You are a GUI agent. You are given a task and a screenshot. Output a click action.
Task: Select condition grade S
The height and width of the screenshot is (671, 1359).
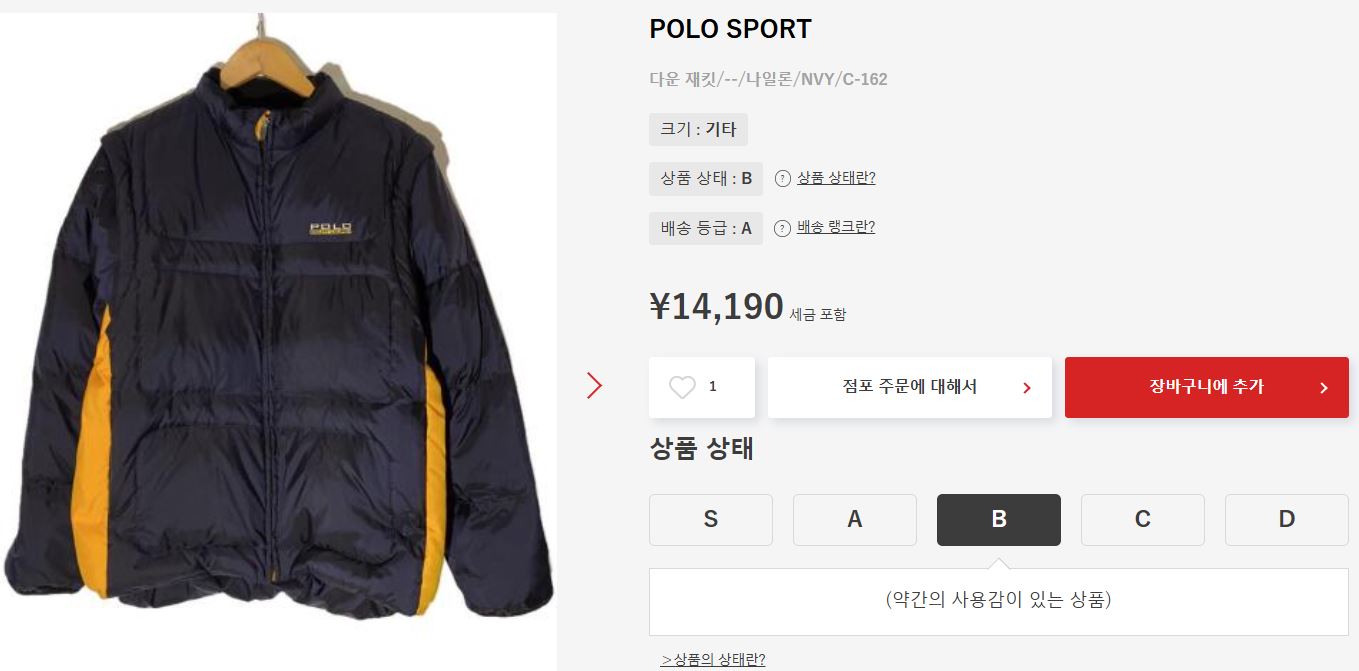pyautogui.click(x=711, y=520)
